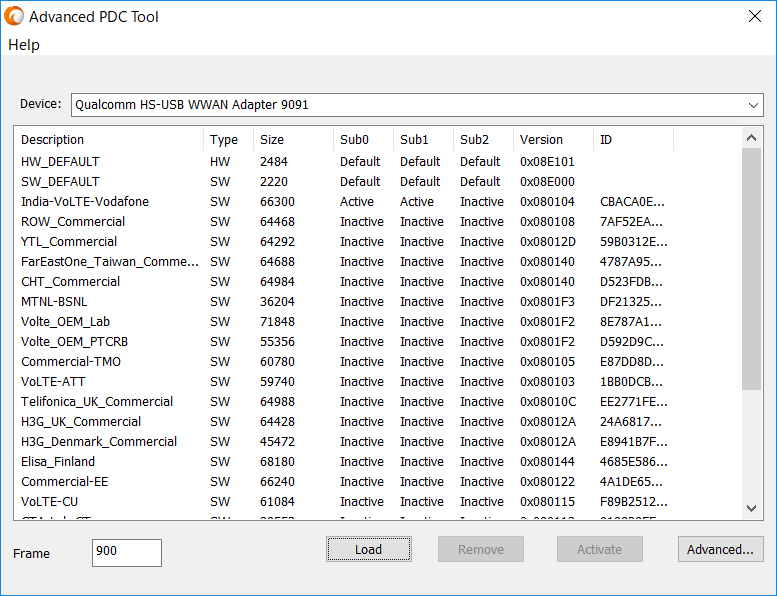Select the VoLTE-ATT configuration

54,382
